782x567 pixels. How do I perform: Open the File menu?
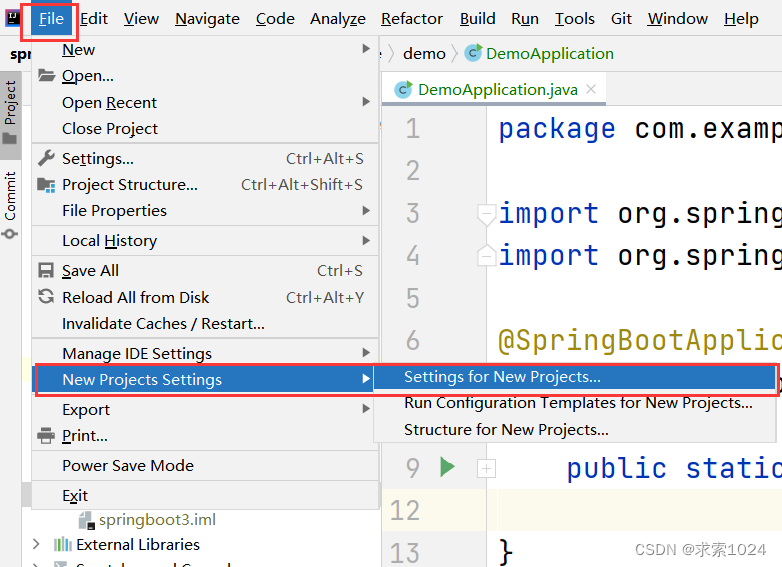click(51, 19)
